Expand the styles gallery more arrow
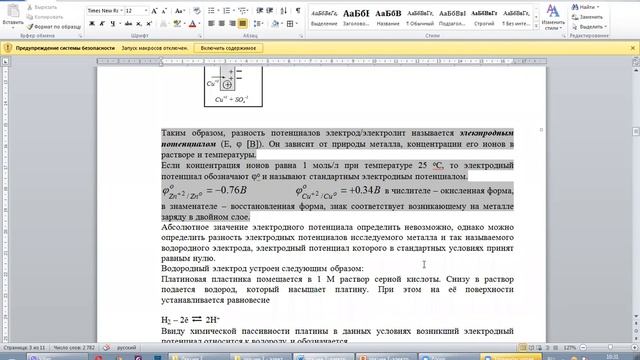Screen dimensions: 640x360 536,26
